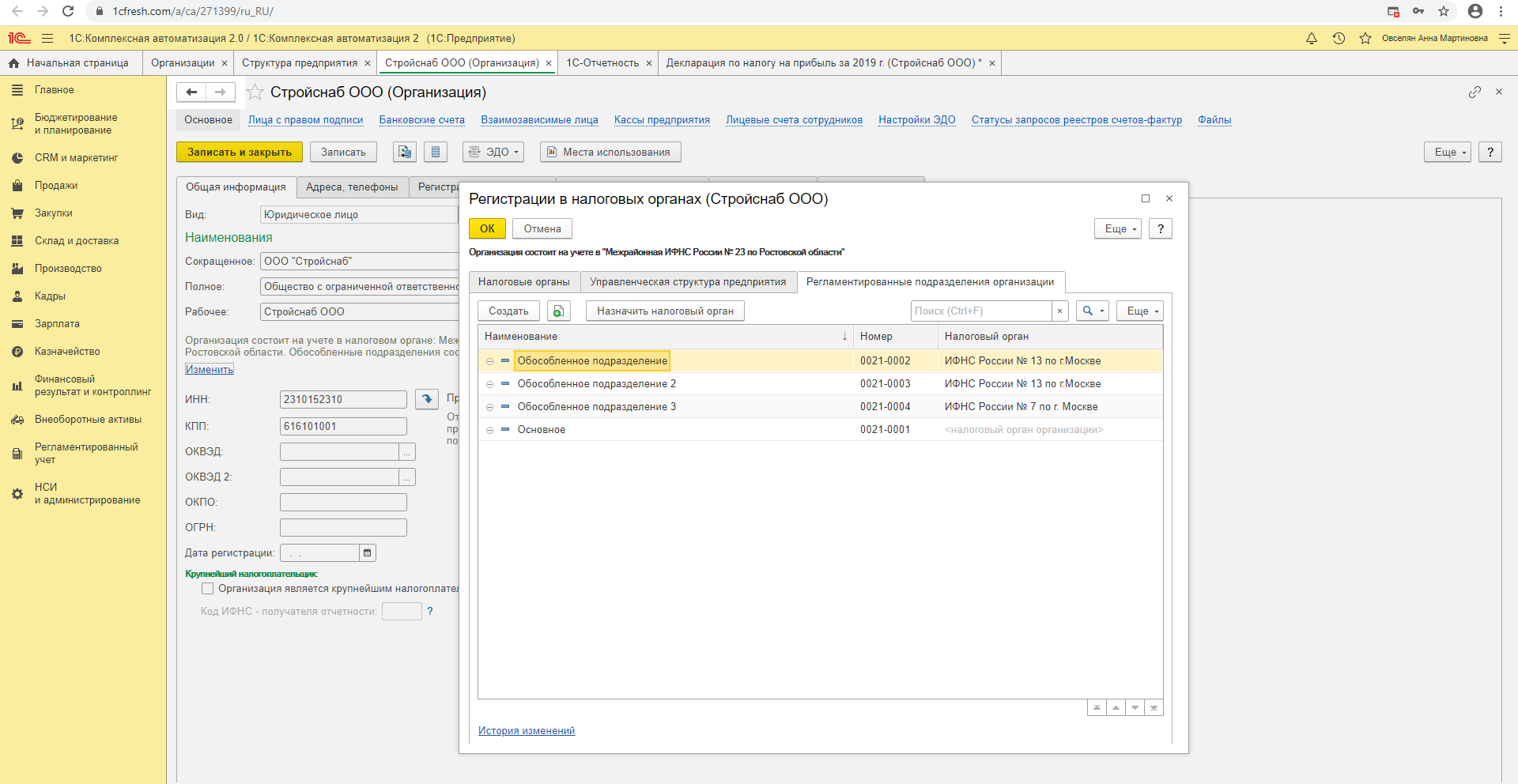Confirm with the OK button
The width and height of the screenshot is (1518, 784).
[x=487, y=228]
